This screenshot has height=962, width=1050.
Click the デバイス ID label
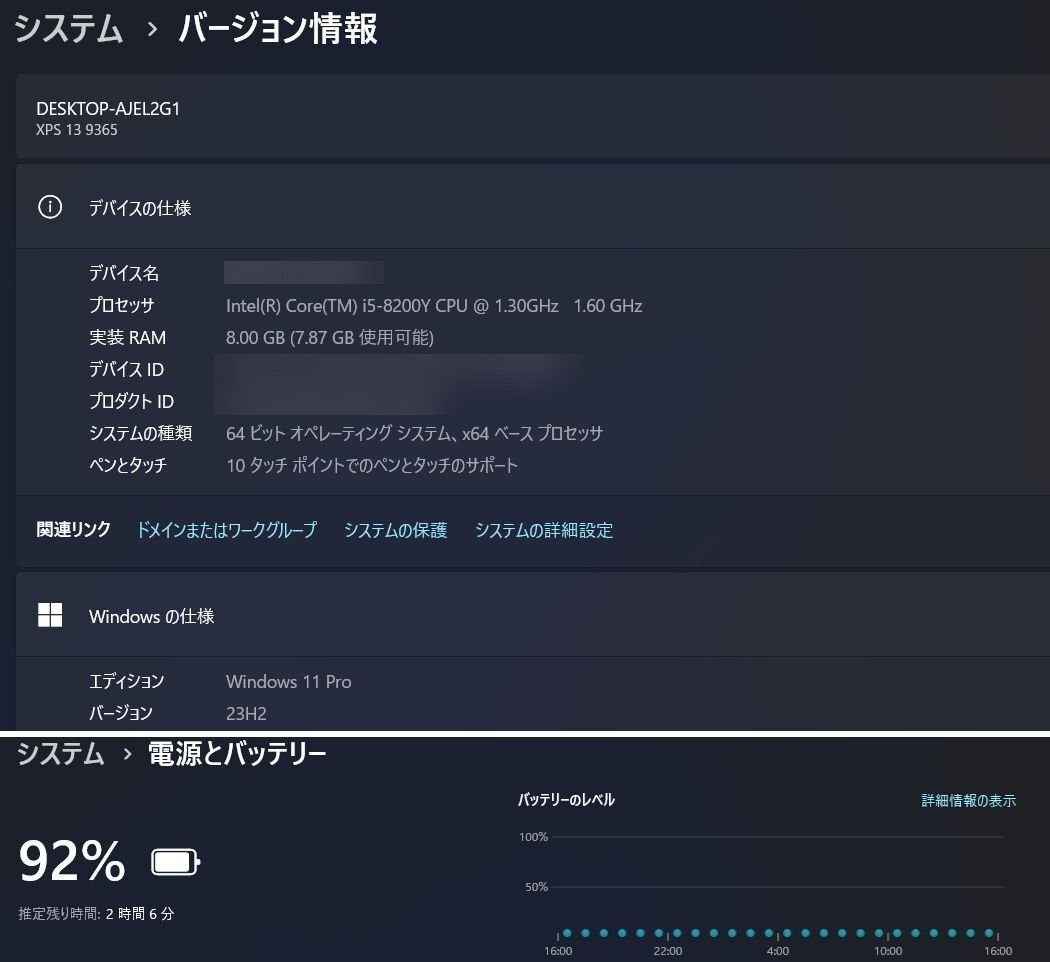coord(127,370)
